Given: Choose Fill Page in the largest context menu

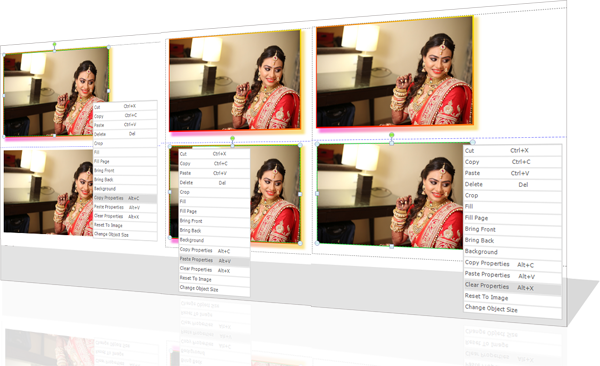Looking at the screenshot, I should pyautogui.click(x=512, y=218).
